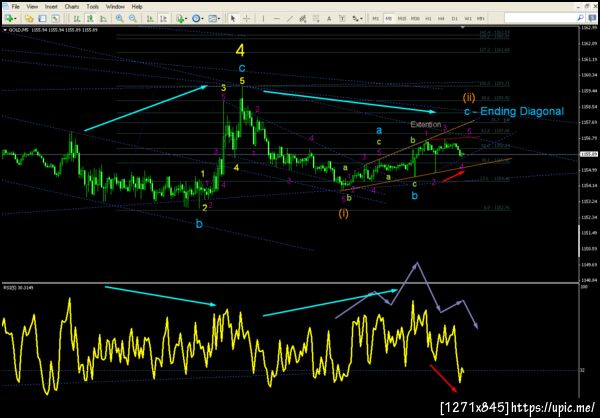Select the Text Label tool
The width and height of the screenshot is (600, 418).
pos(342,18)
